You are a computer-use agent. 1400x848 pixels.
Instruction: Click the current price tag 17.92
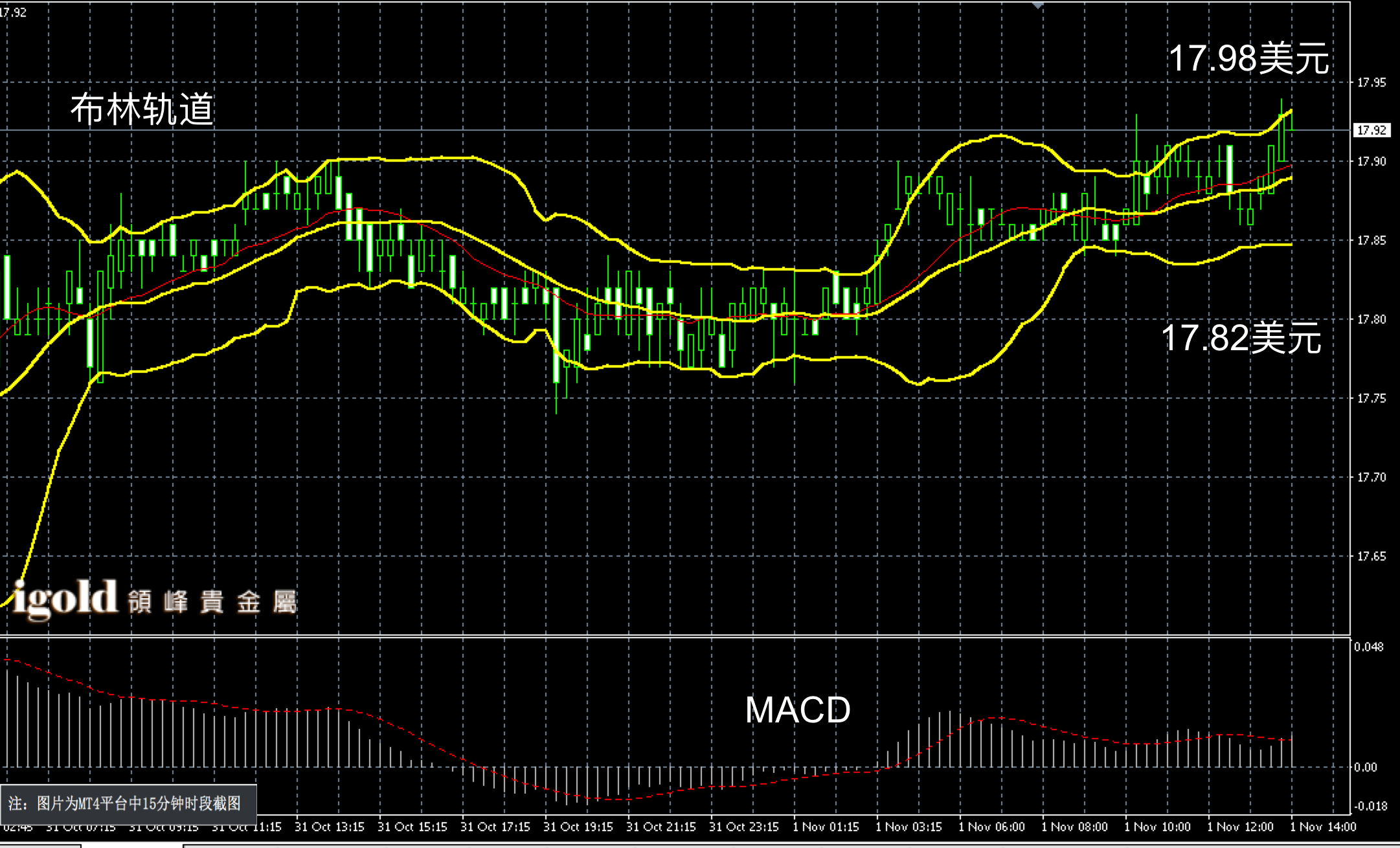click(x=1372, y=130)
